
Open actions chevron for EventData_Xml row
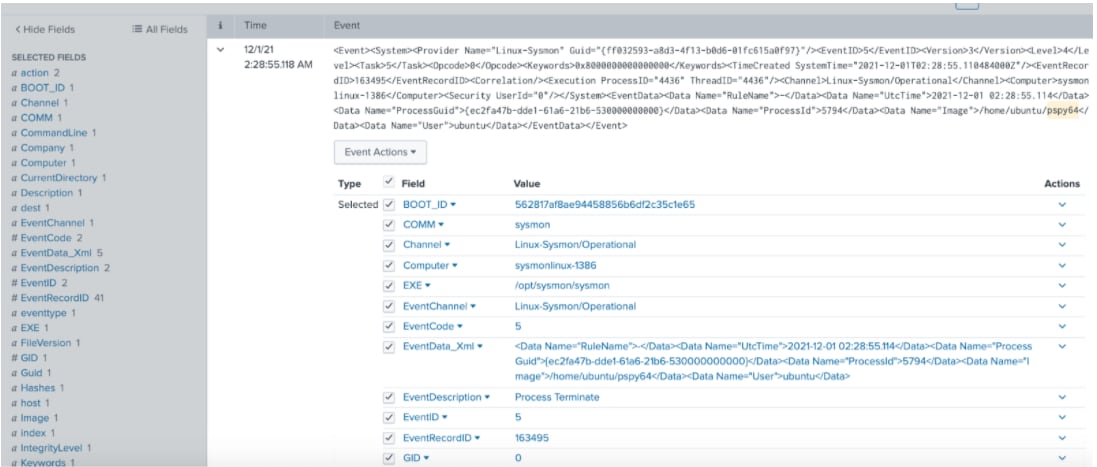click(x=1062, y=346)
